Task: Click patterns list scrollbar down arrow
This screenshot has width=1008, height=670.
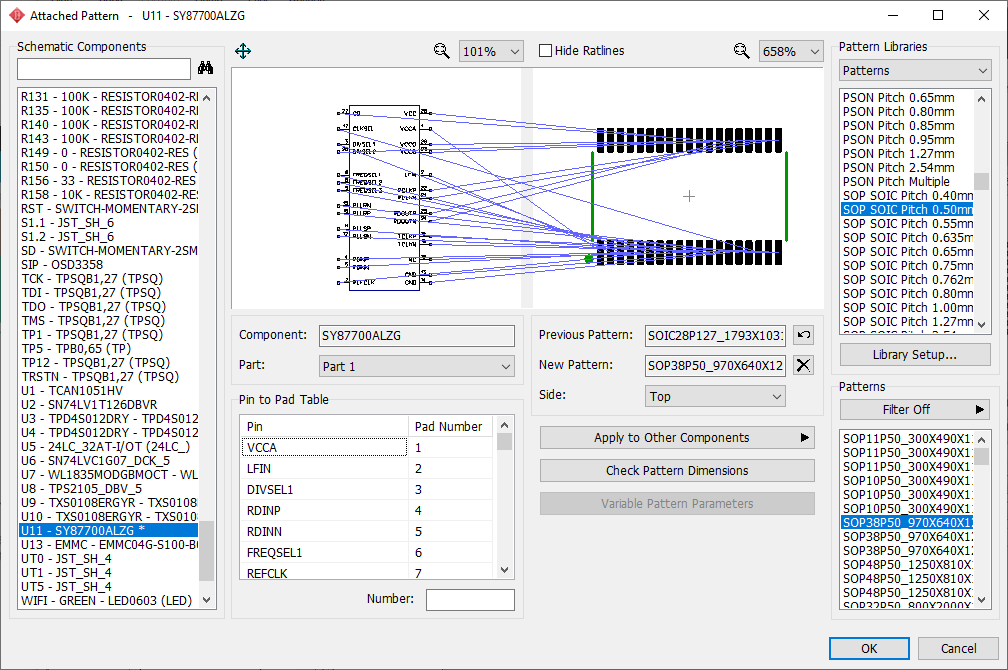Action: [x=981, y=600]
